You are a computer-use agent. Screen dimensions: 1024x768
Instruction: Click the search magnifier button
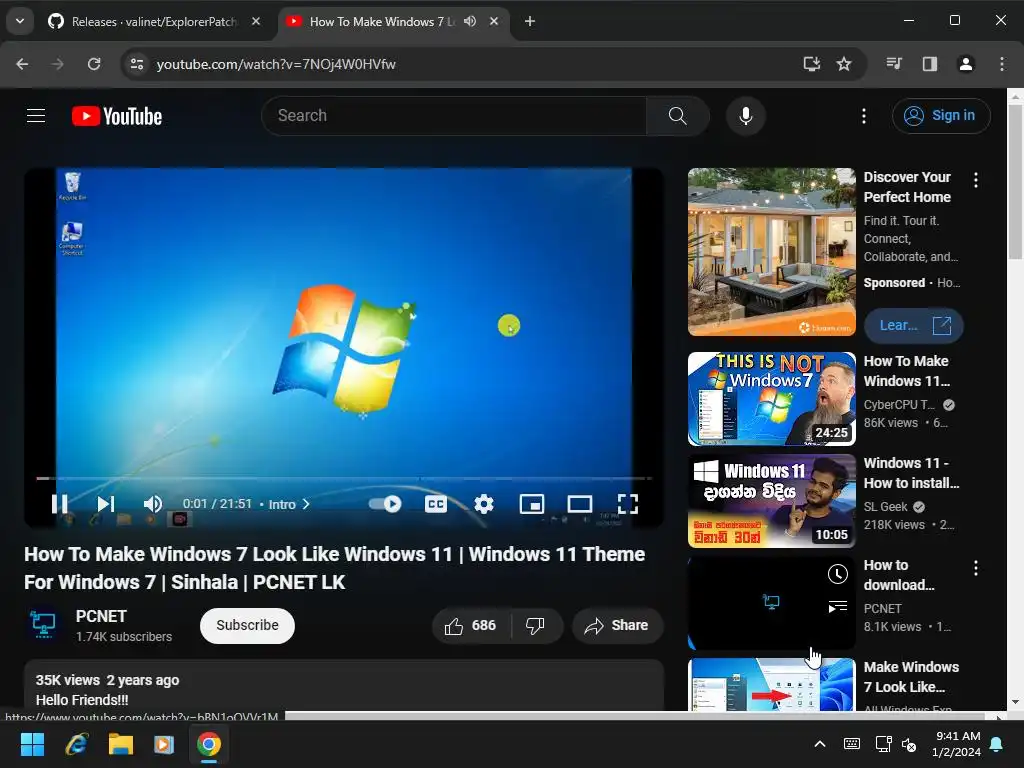point(677,116)
